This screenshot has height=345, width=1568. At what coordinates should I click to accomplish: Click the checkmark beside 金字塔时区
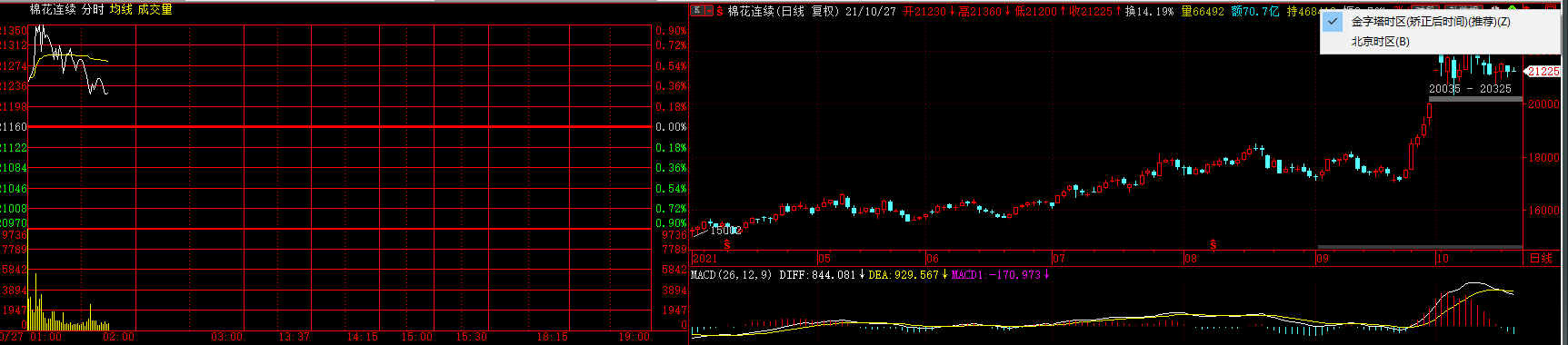(x=1333, y=22)
